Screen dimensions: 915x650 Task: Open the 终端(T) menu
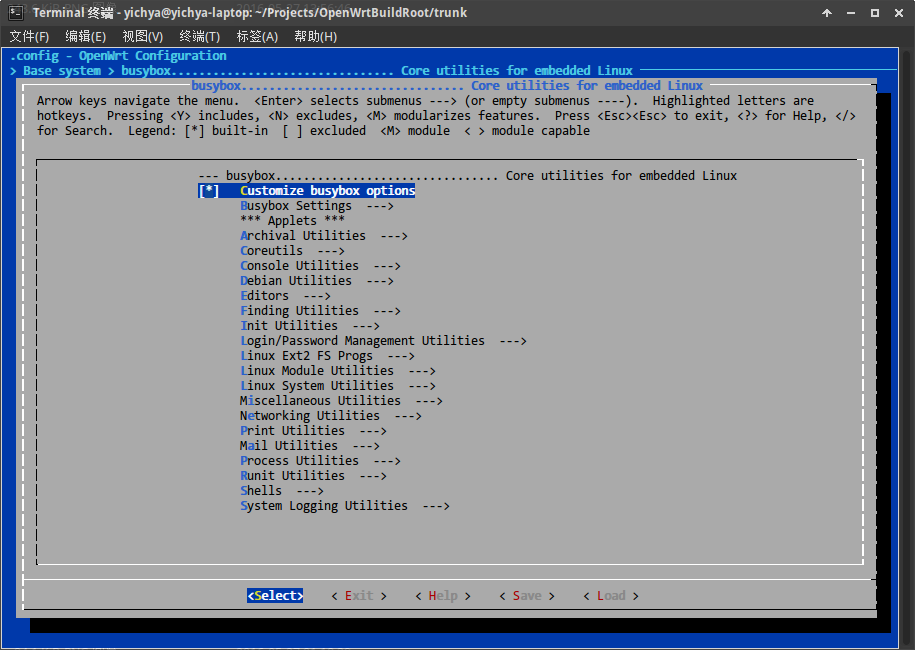200,37
